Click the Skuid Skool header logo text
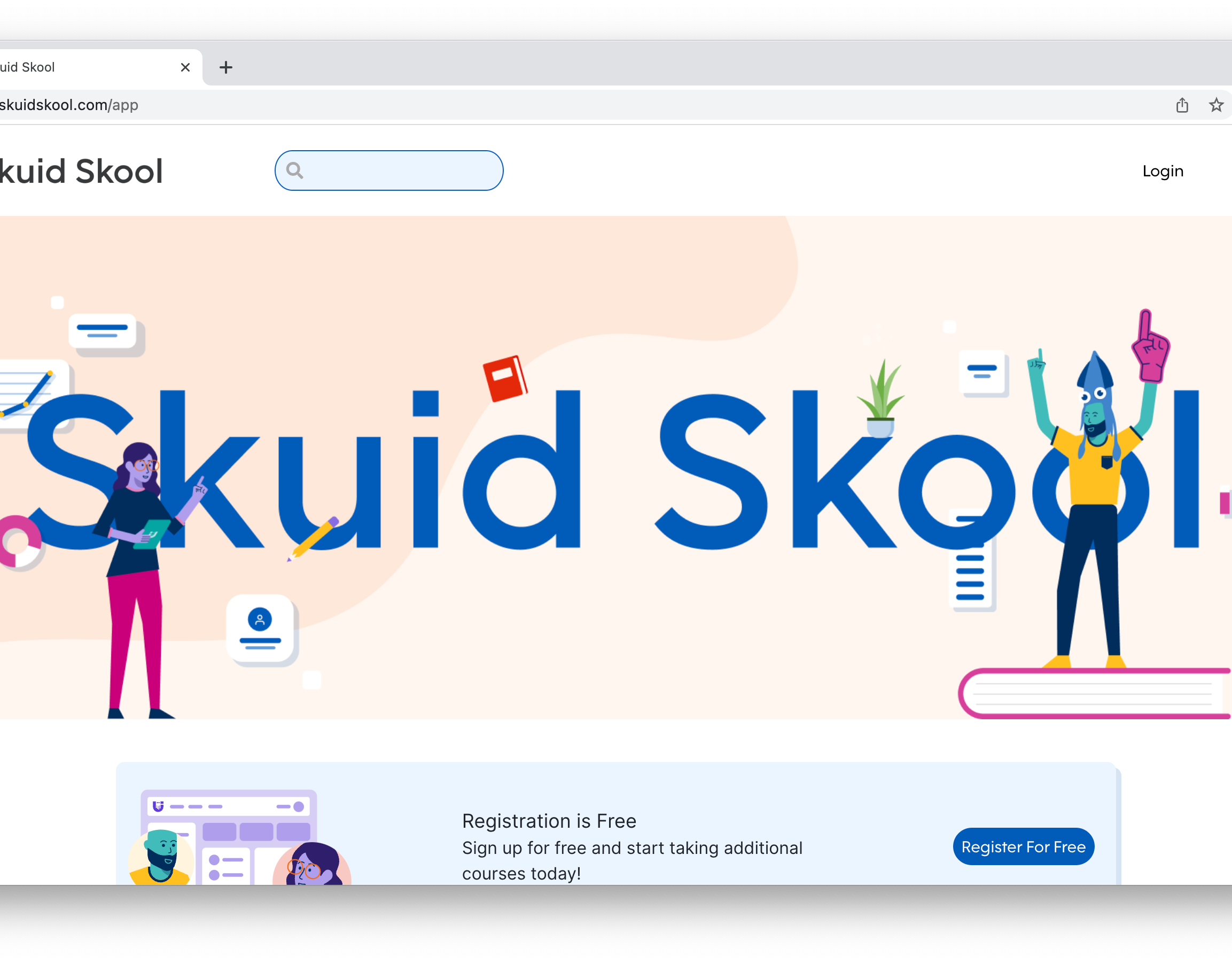The height and width of the screenshot is (964, 1232). tap(81, 171)
